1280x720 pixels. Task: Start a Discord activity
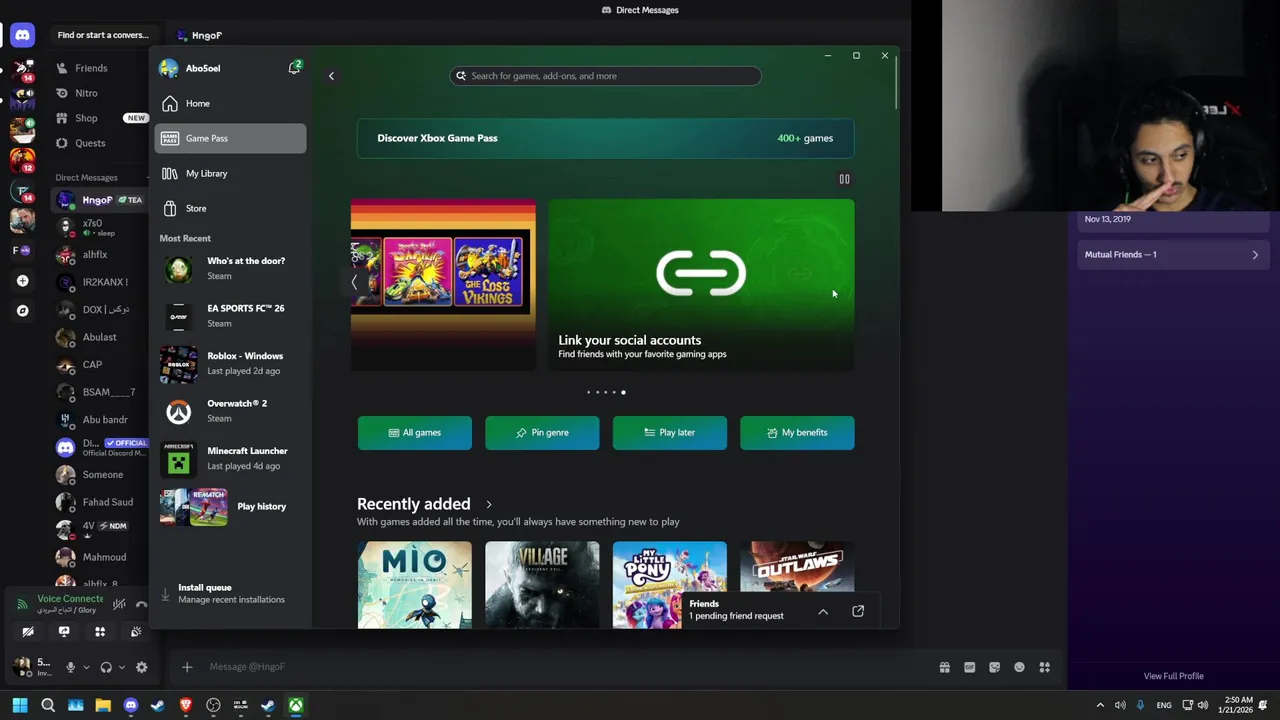(x=100, y=632)
